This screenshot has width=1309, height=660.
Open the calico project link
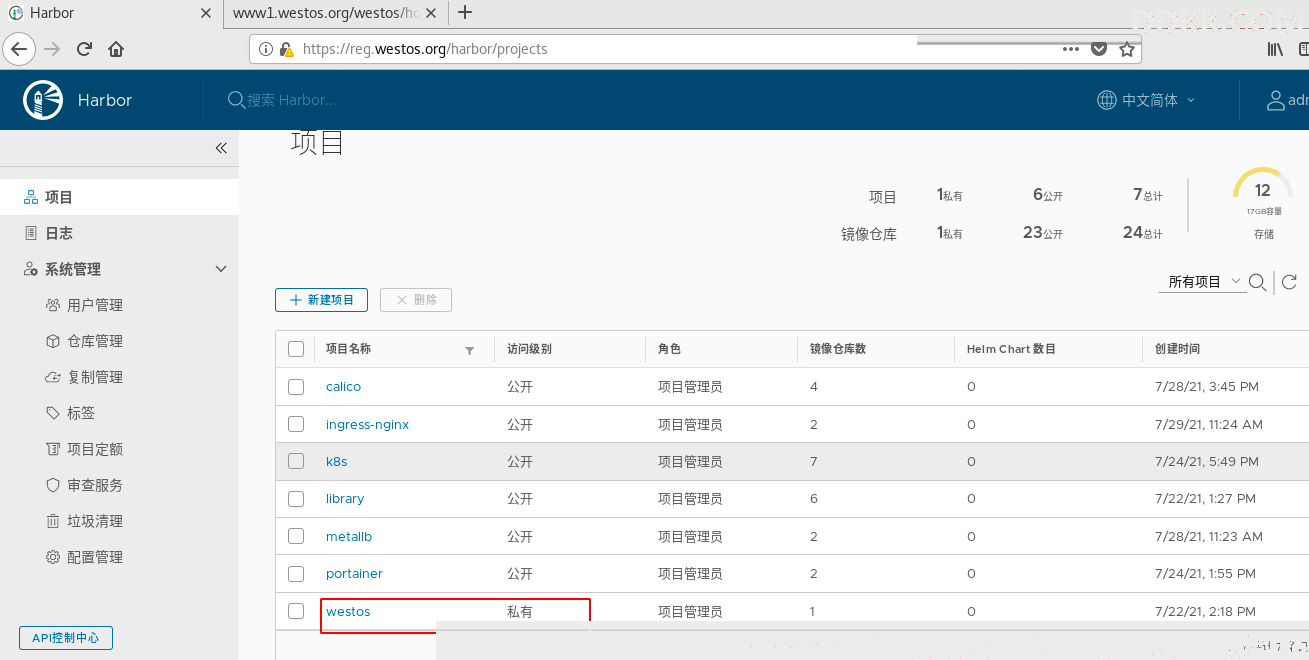(x=343, y=387)
